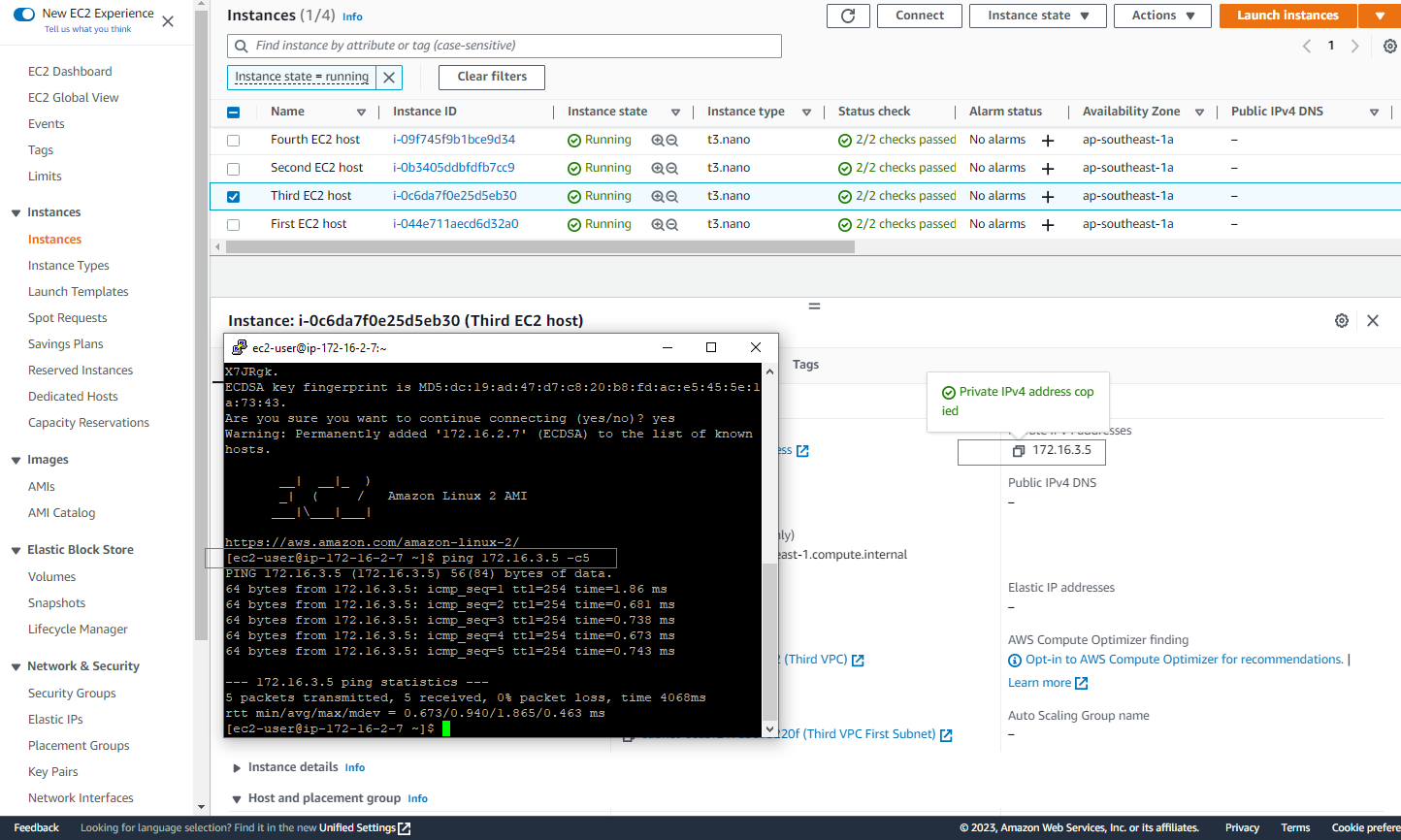Click the Launch instances button
This screenshot has width=1401, height=840.
tap(1288, 16)
